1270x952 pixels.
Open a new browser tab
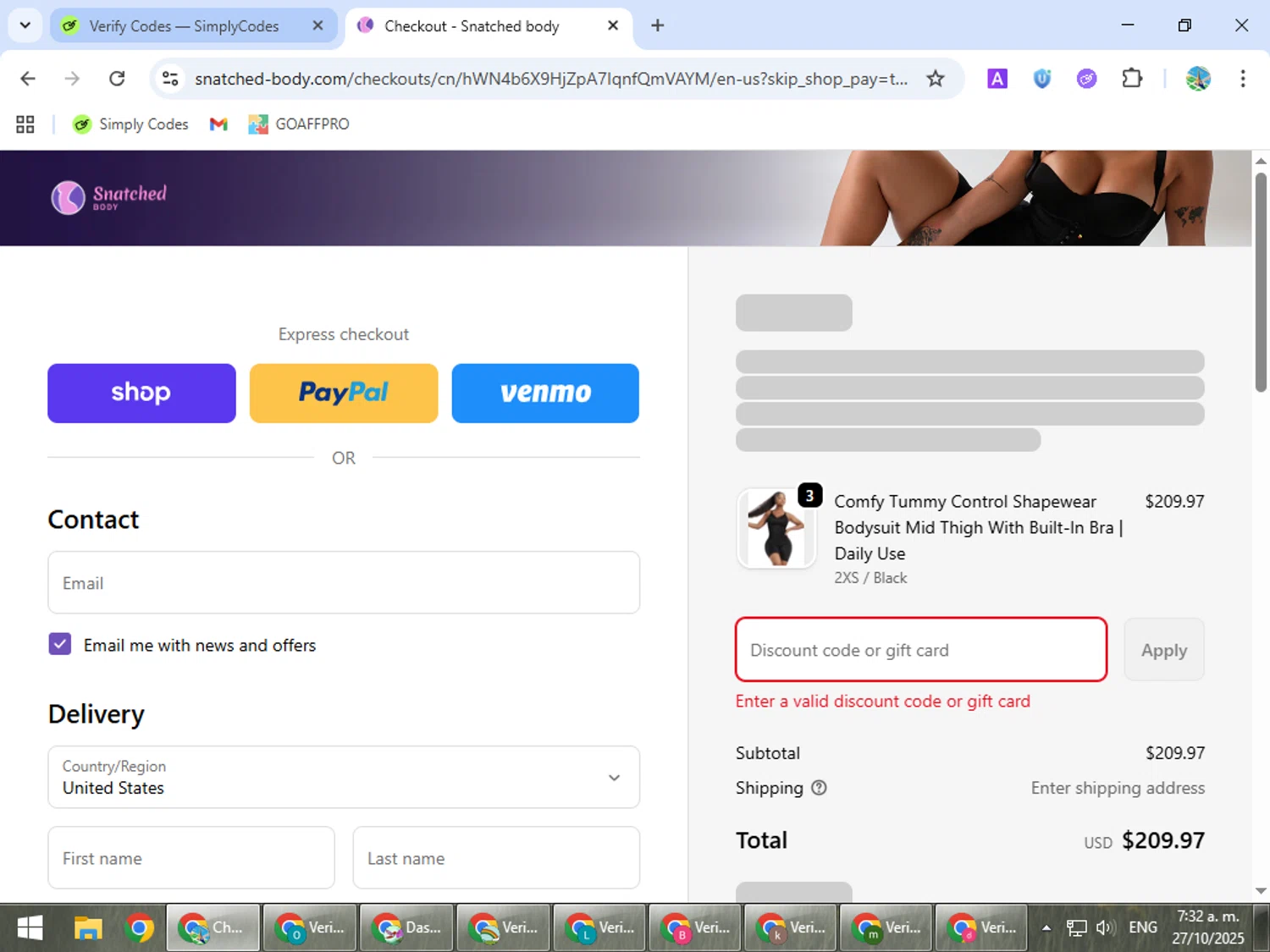[658, 25]
